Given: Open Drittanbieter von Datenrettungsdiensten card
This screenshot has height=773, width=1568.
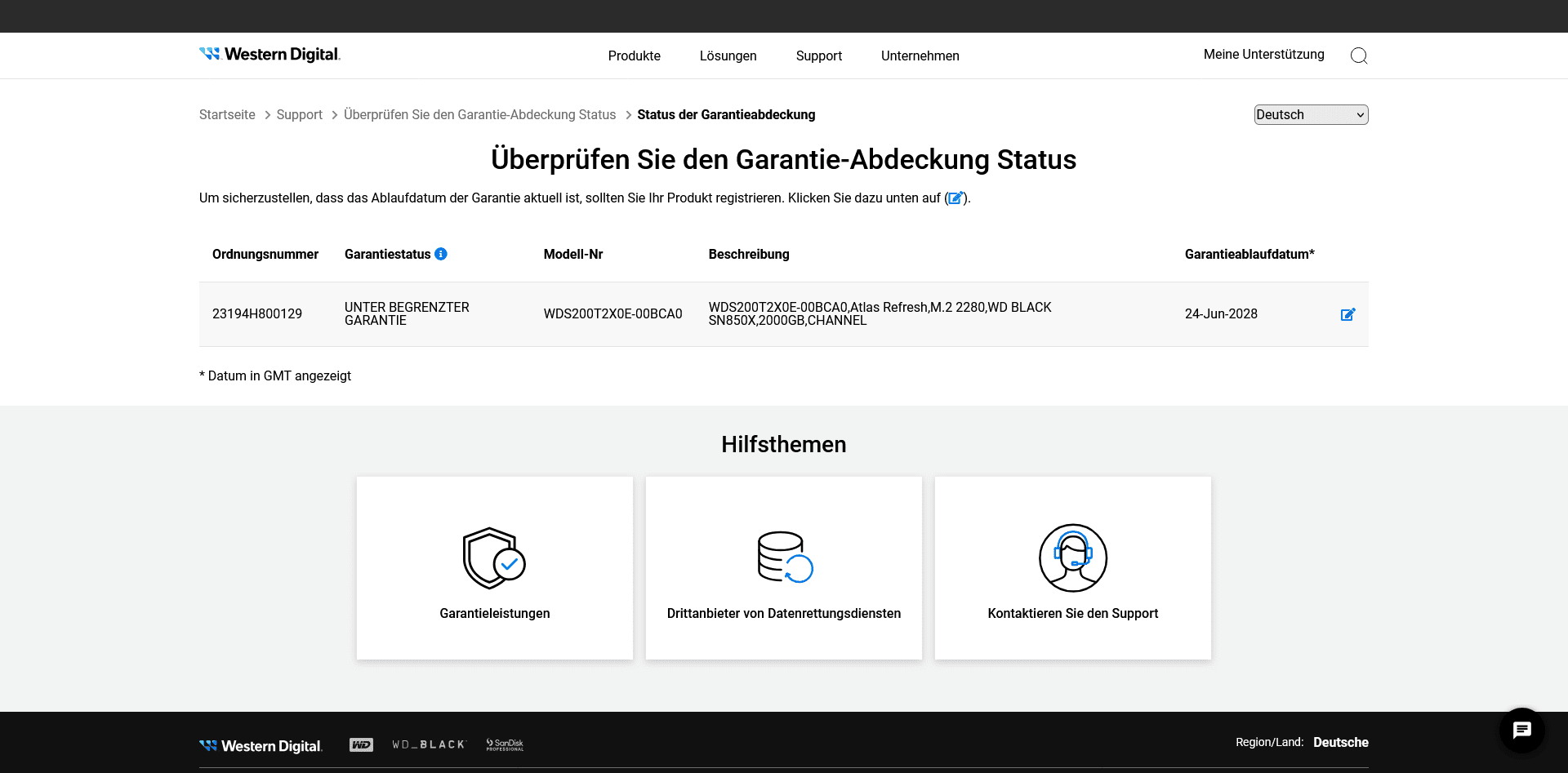Looking at the screenshot, I should tap(784, 568).
